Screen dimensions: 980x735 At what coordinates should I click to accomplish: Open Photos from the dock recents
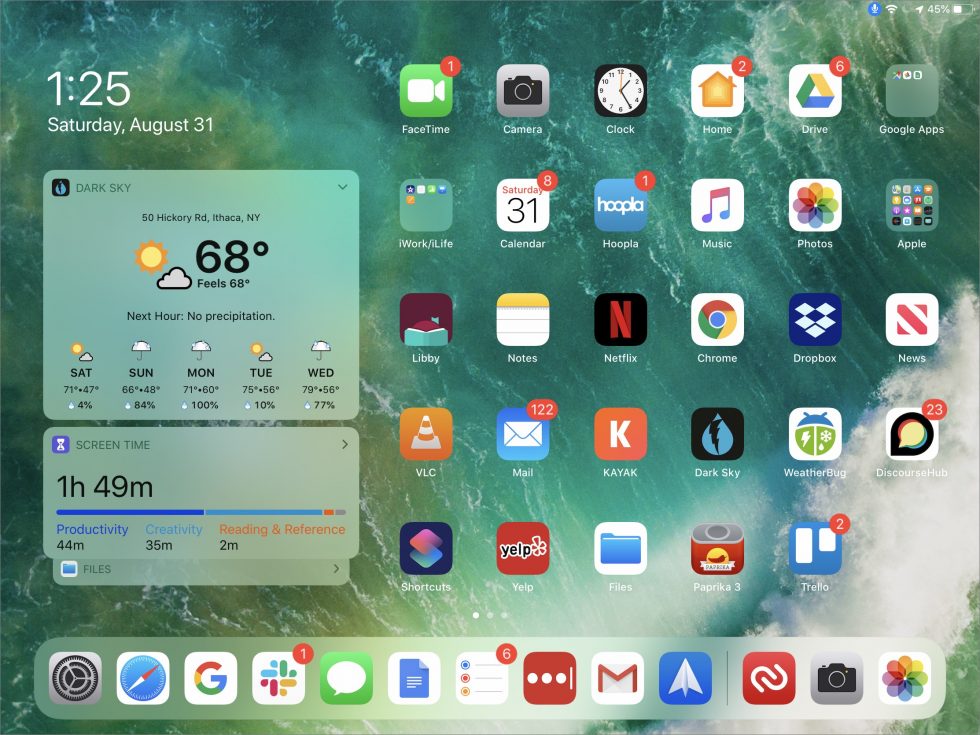(904, 678)
